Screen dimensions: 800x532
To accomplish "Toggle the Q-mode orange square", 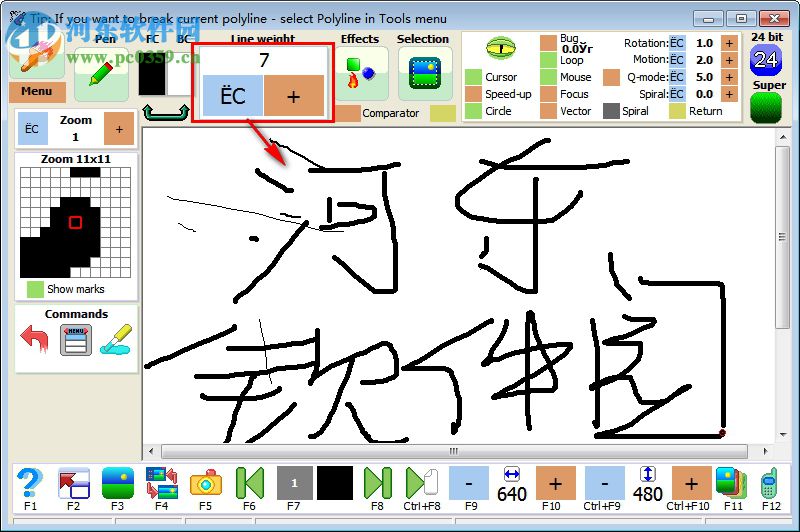I will (611, 77).
